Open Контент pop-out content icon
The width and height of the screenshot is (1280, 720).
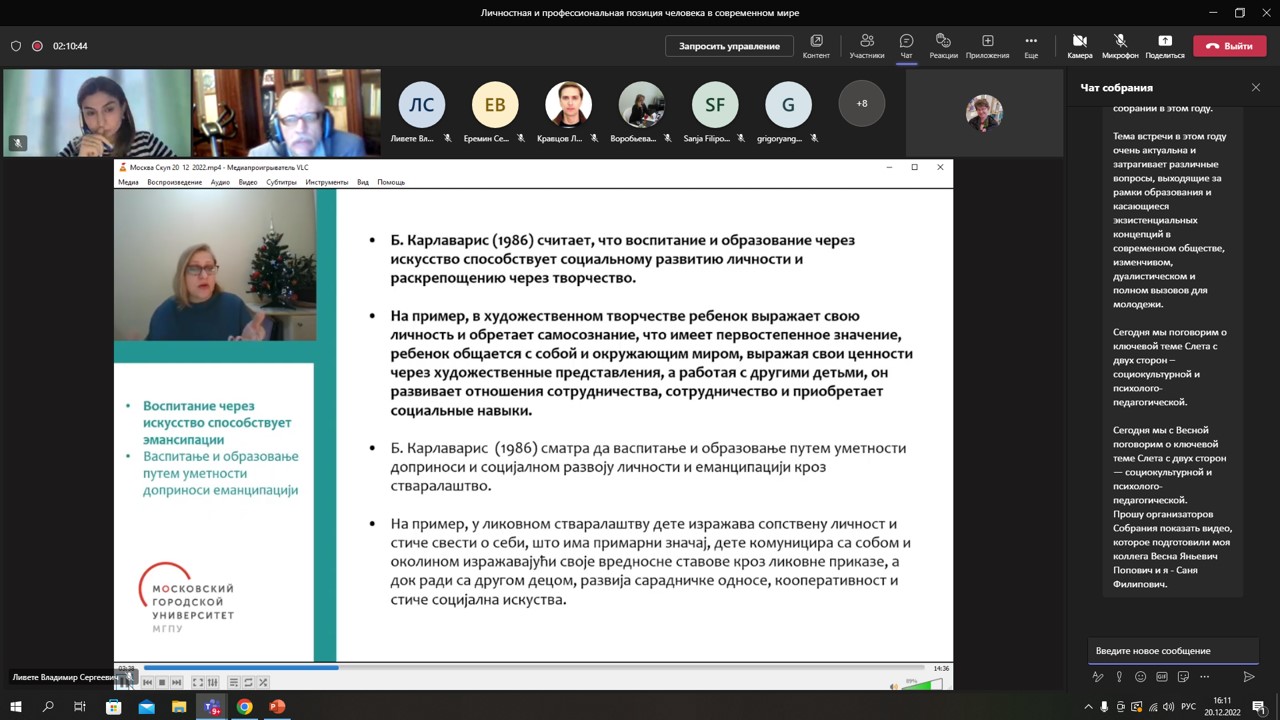pos(816,45)
